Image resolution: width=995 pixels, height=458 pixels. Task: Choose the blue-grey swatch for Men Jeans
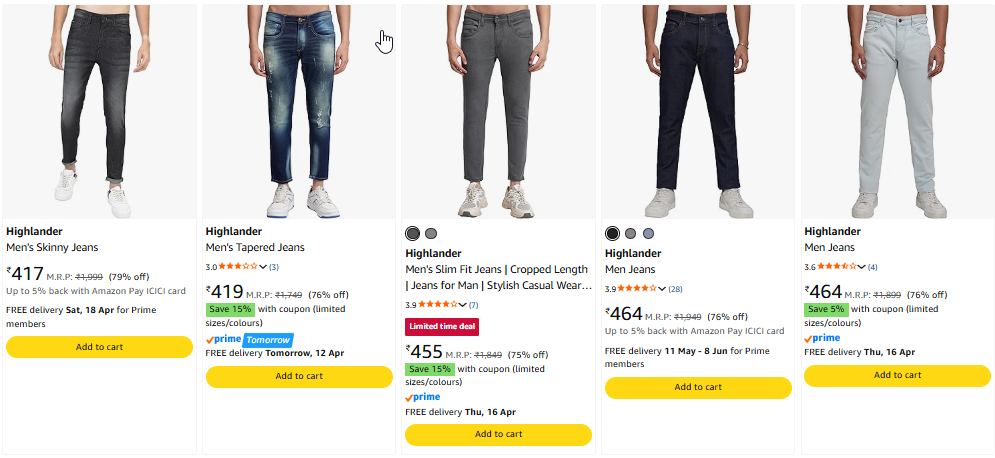(649, 233)
